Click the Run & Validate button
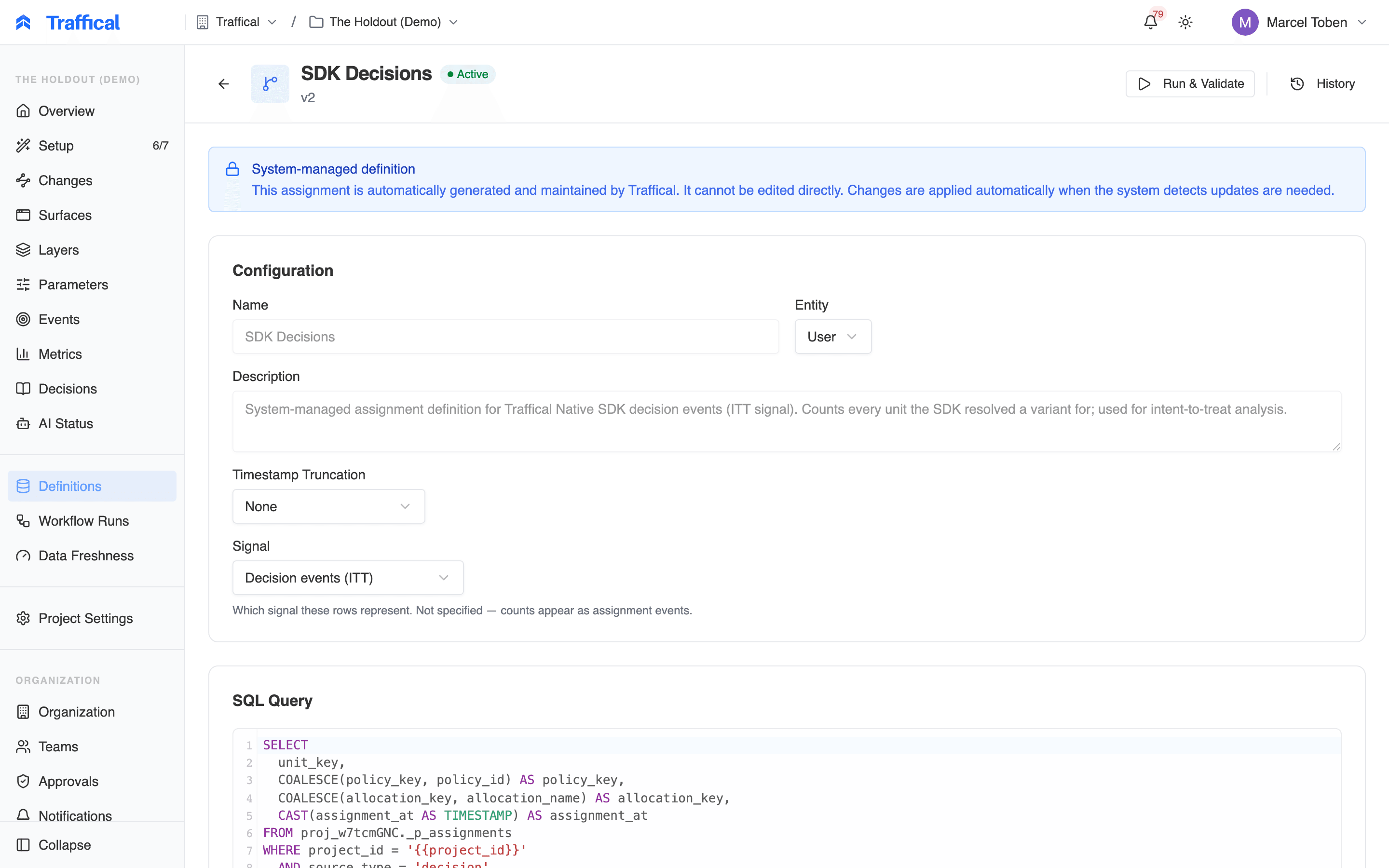The height and width of the screenshot is (868, 1389). [x=1190, y=84]
